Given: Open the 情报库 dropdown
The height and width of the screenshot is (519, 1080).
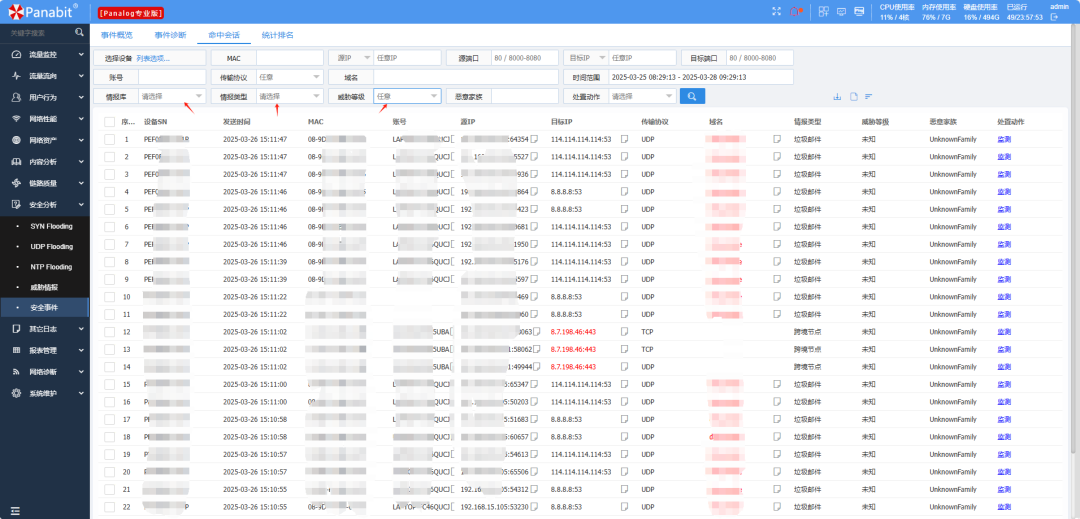Looking at the screenshot, I should (x=172, y=96).
